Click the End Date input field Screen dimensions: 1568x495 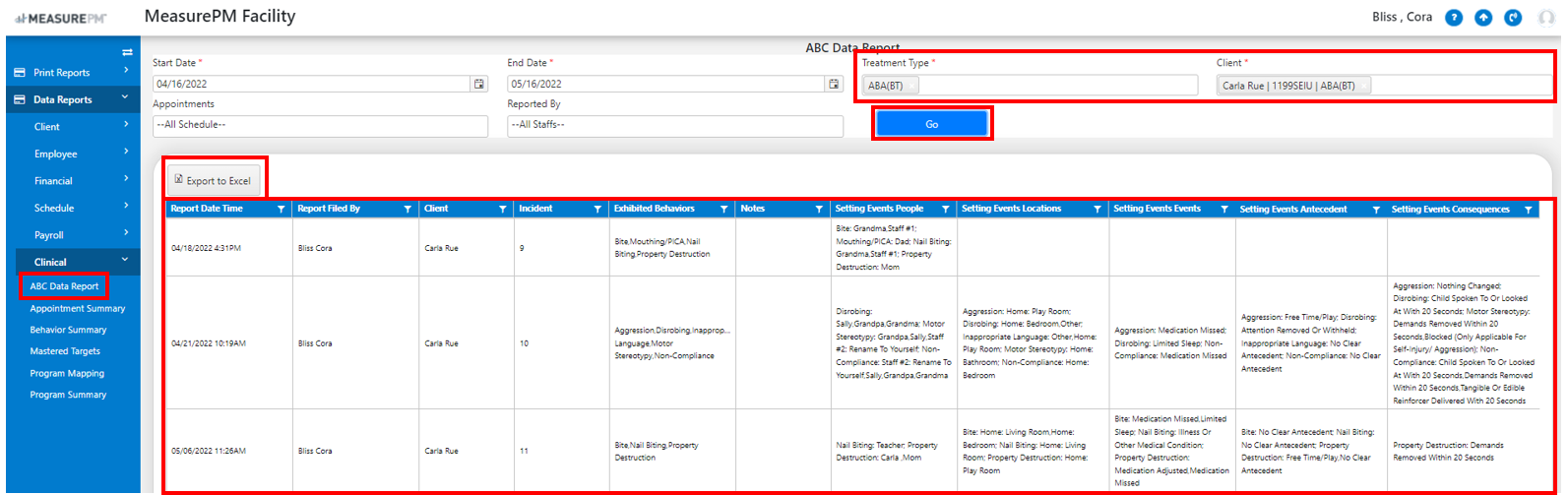click(666, 85)
